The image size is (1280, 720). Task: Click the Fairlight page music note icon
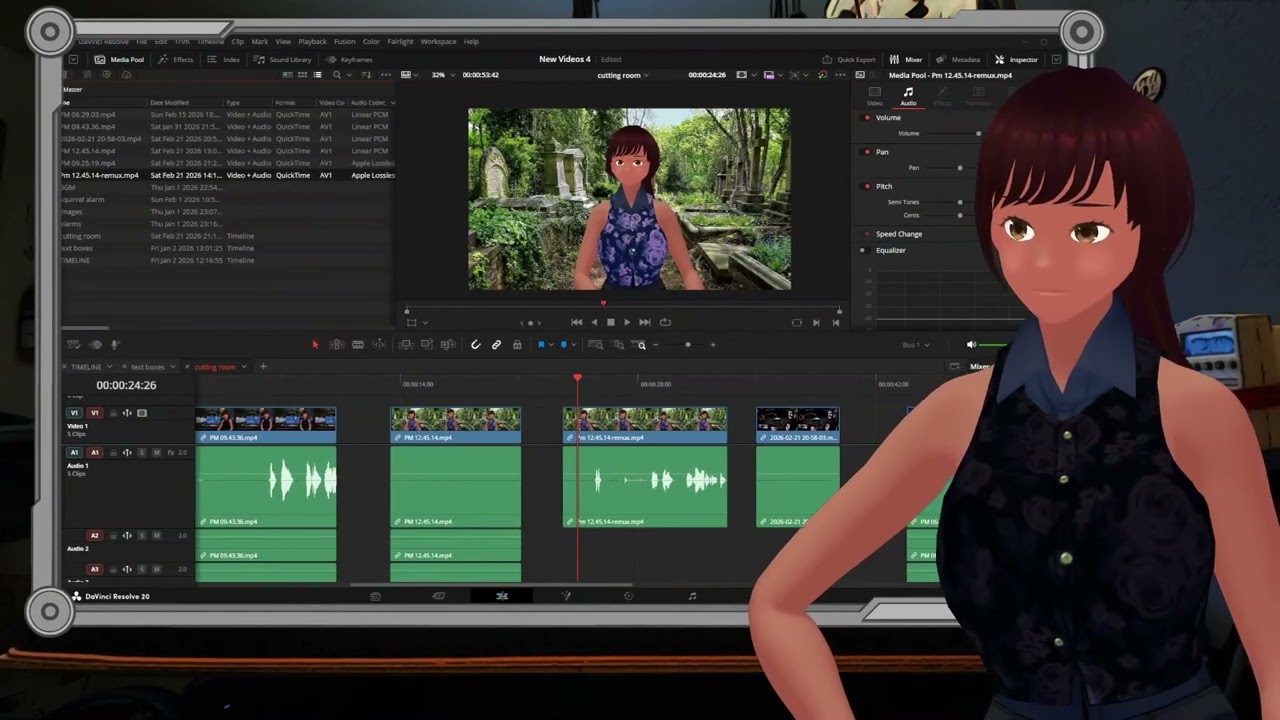(x=692, y=596)
